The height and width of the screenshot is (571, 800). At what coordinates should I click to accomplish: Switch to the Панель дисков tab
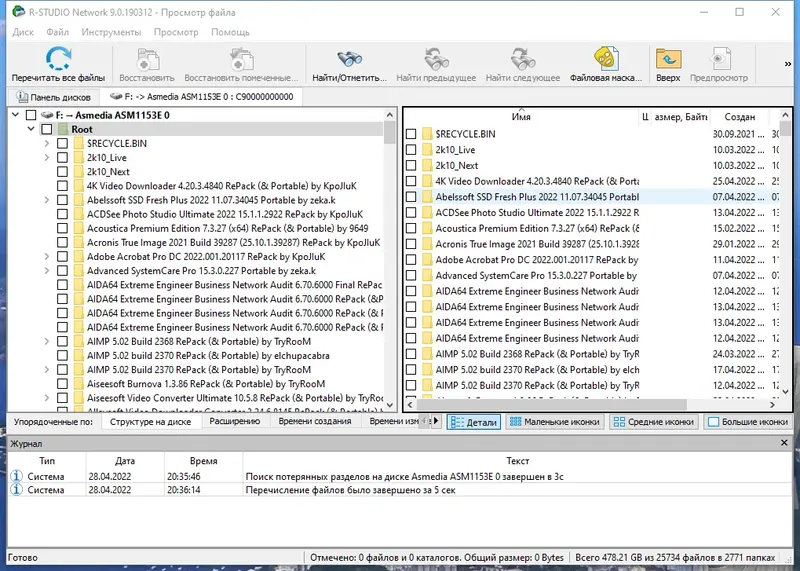click(x=54, y=97)
